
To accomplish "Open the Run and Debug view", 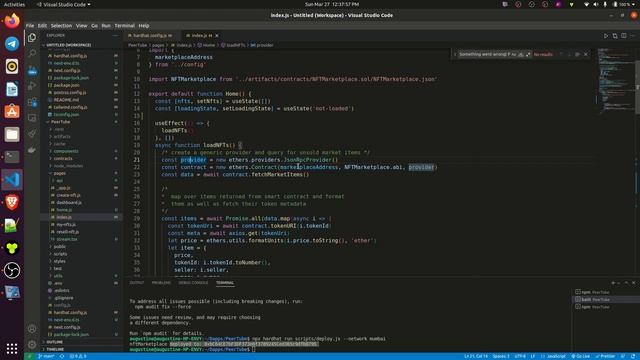I will [x=32, y=86].
